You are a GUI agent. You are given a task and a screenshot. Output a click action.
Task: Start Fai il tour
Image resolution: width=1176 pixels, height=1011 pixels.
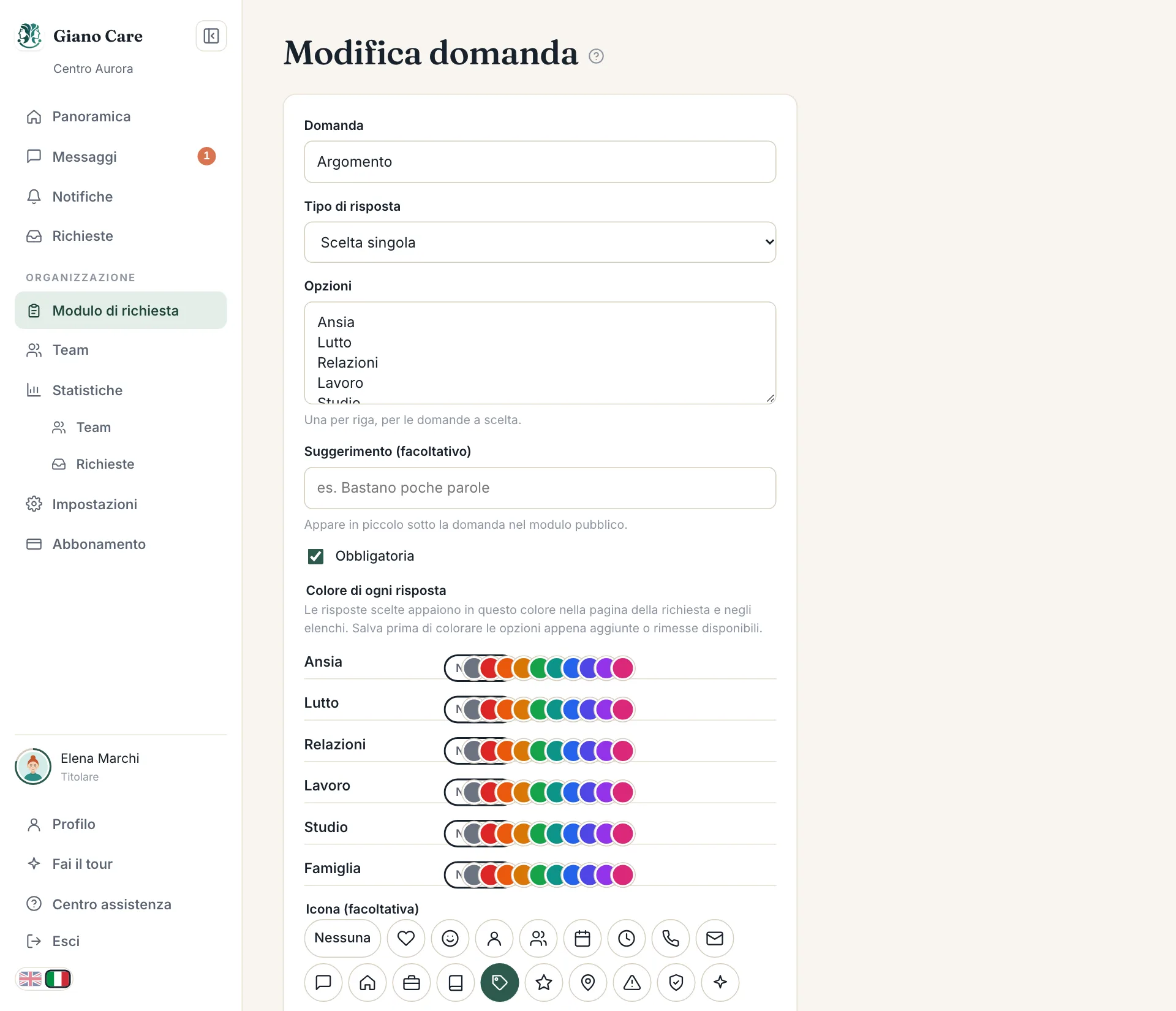121,864
